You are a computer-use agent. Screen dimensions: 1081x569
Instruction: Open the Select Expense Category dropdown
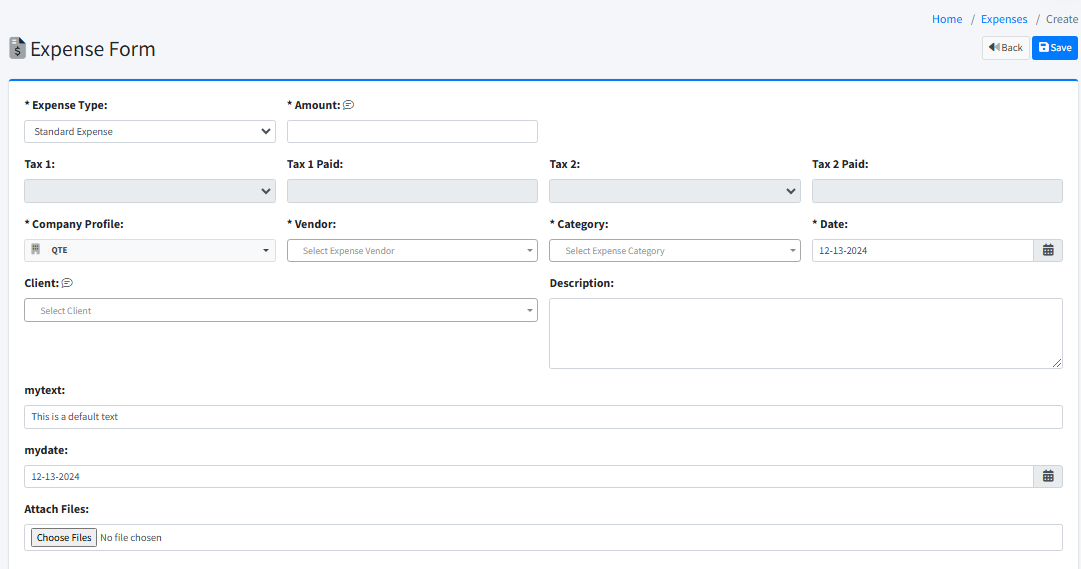(675, 251)
